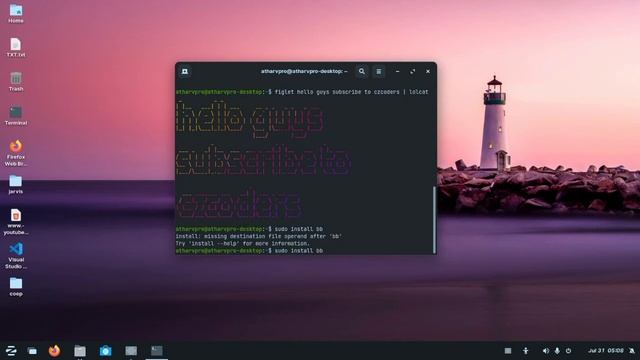
Task: Open a new tab in the terminal
Action: pos(184,71)
